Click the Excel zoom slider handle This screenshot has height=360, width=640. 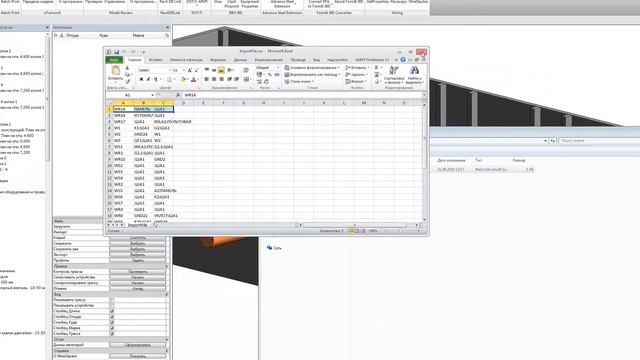coord(400,231)
